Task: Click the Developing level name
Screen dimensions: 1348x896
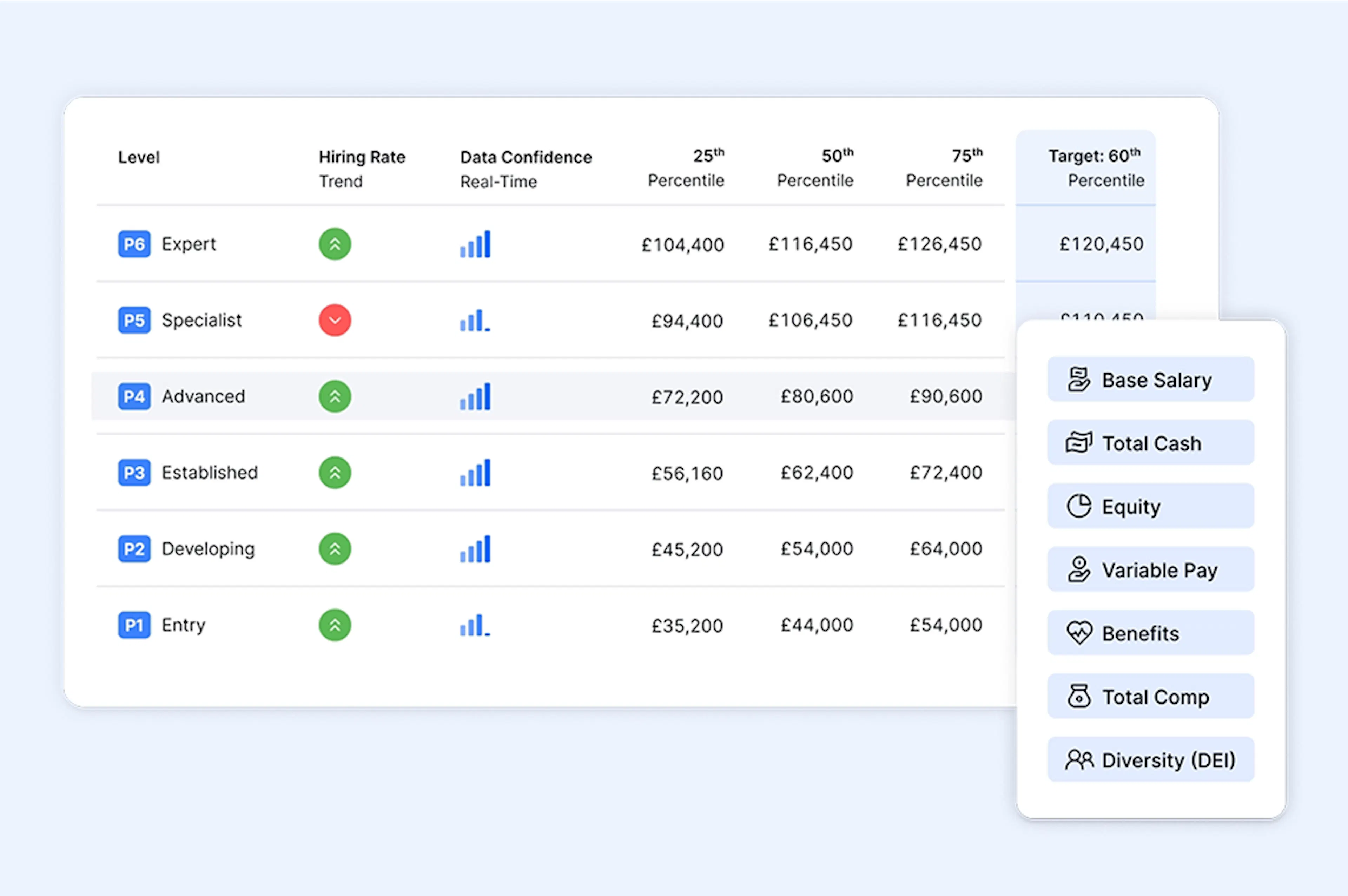Action: pyautogui.click(x=208, y=549)
